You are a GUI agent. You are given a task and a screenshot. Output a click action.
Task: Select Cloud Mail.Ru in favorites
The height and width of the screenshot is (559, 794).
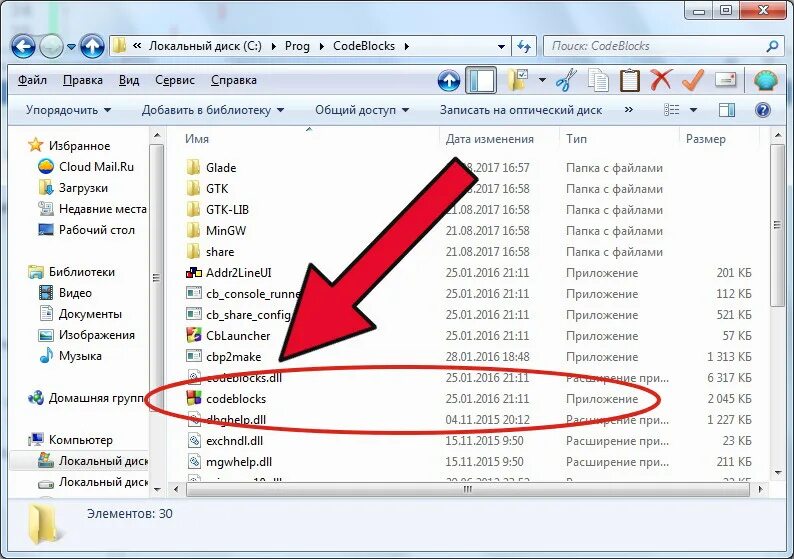tap(86, 167)
